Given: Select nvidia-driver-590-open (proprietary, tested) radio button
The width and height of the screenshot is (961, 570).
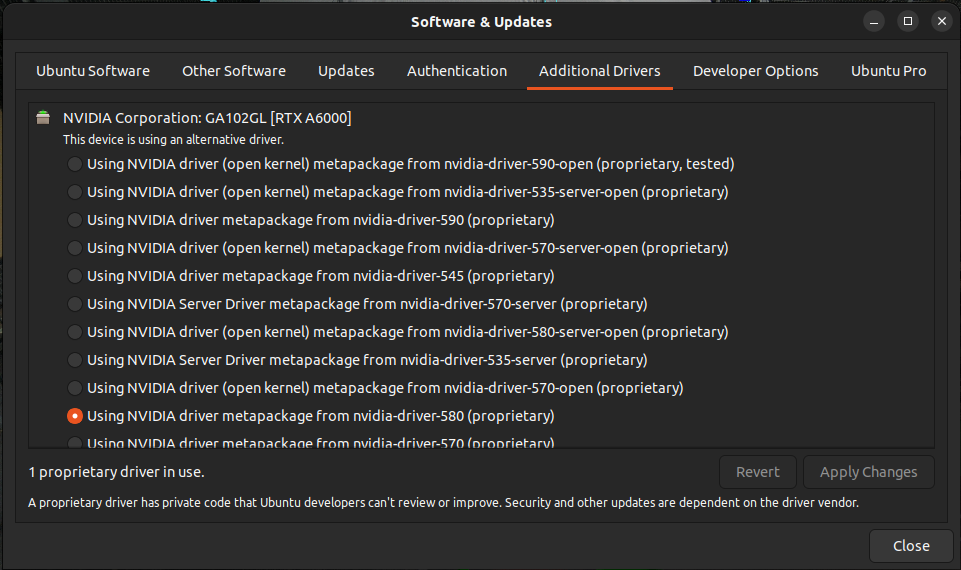Looking at the screenshot, I should pos(75,164).
